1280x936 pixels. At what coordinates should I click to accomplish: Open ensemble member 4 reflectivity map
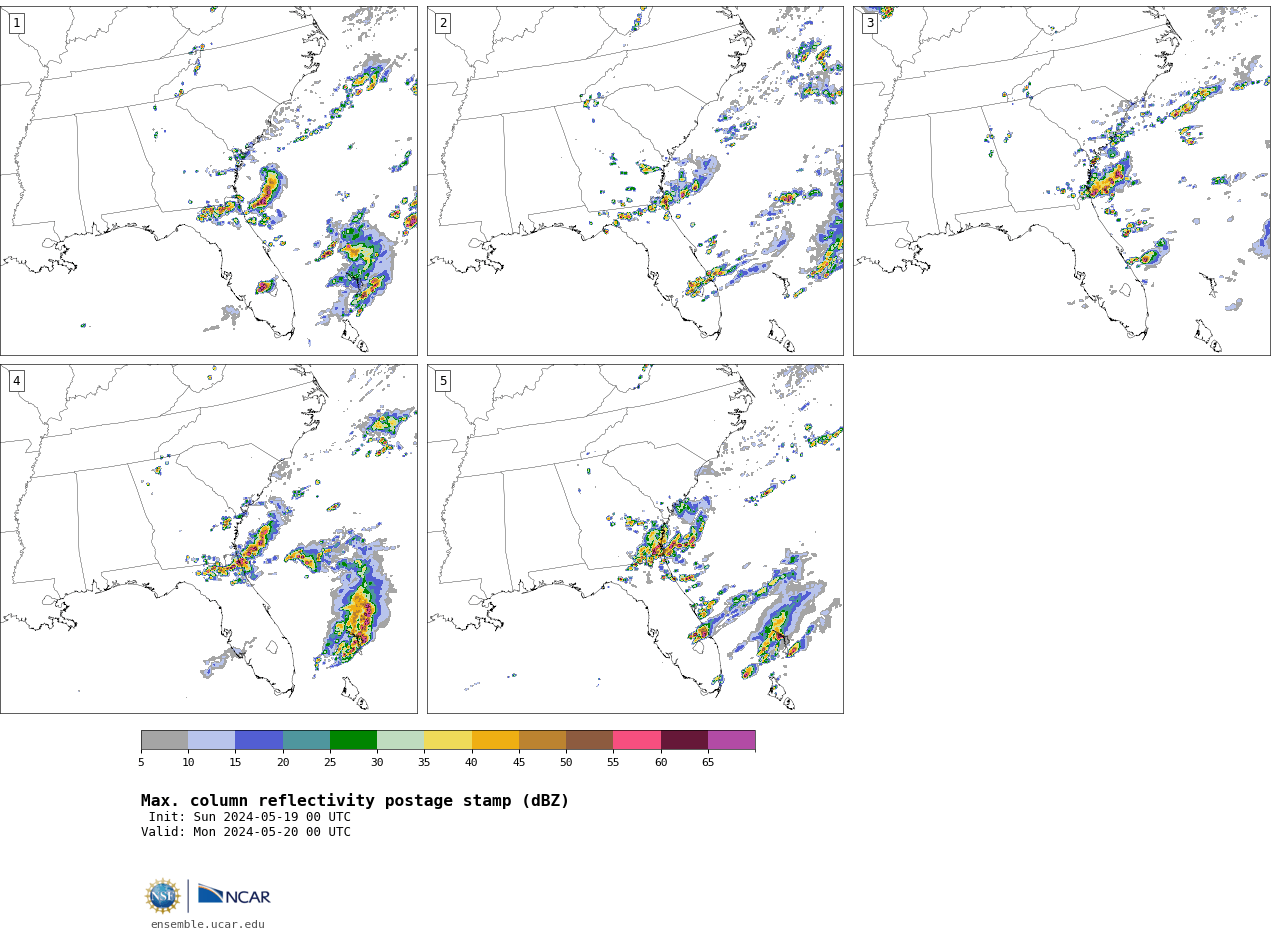pyautogui.click(x=208, y=539)
